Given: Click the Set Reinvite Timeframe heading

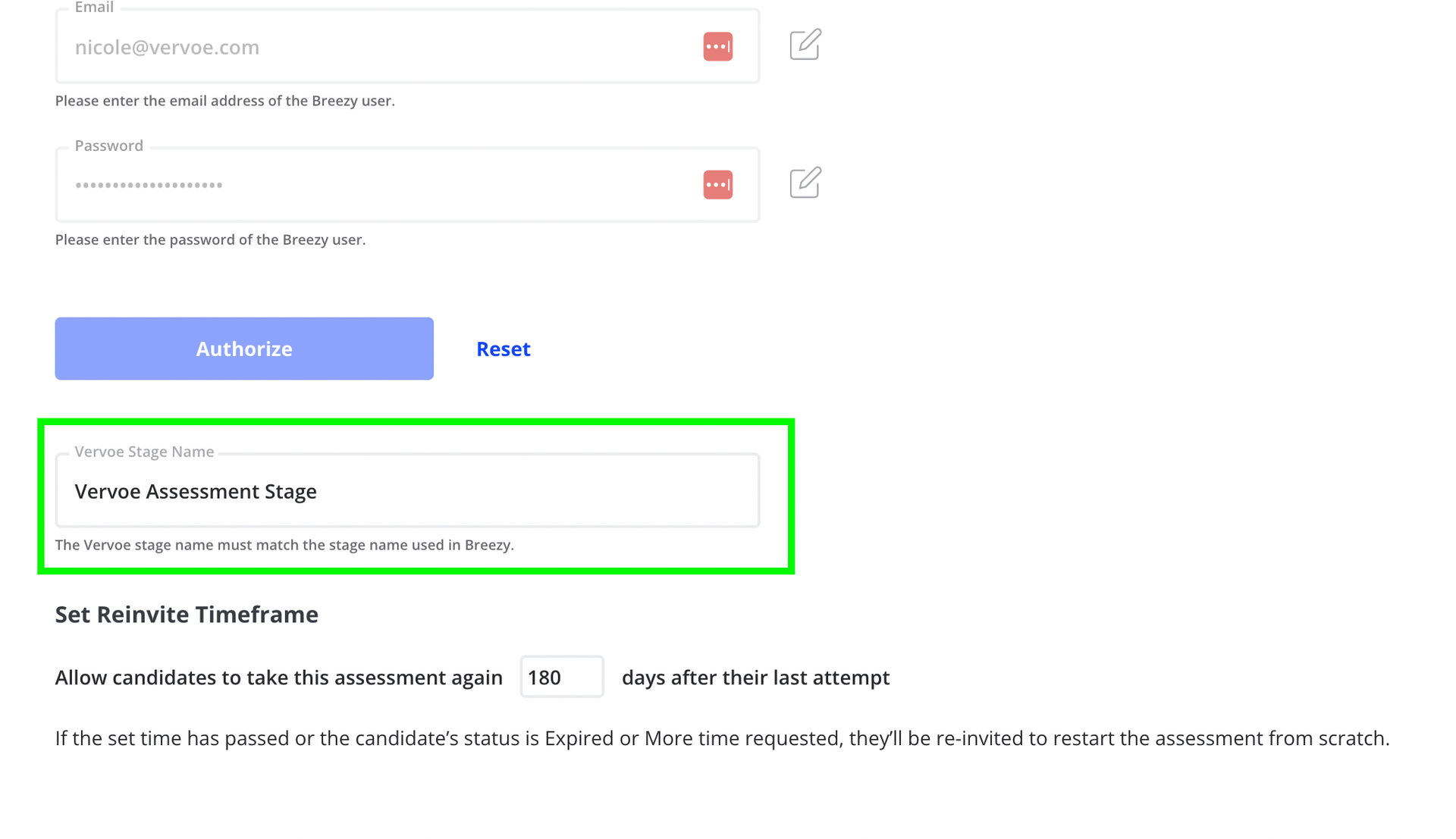Looking at the screenshot, I should tap(187, 614).
